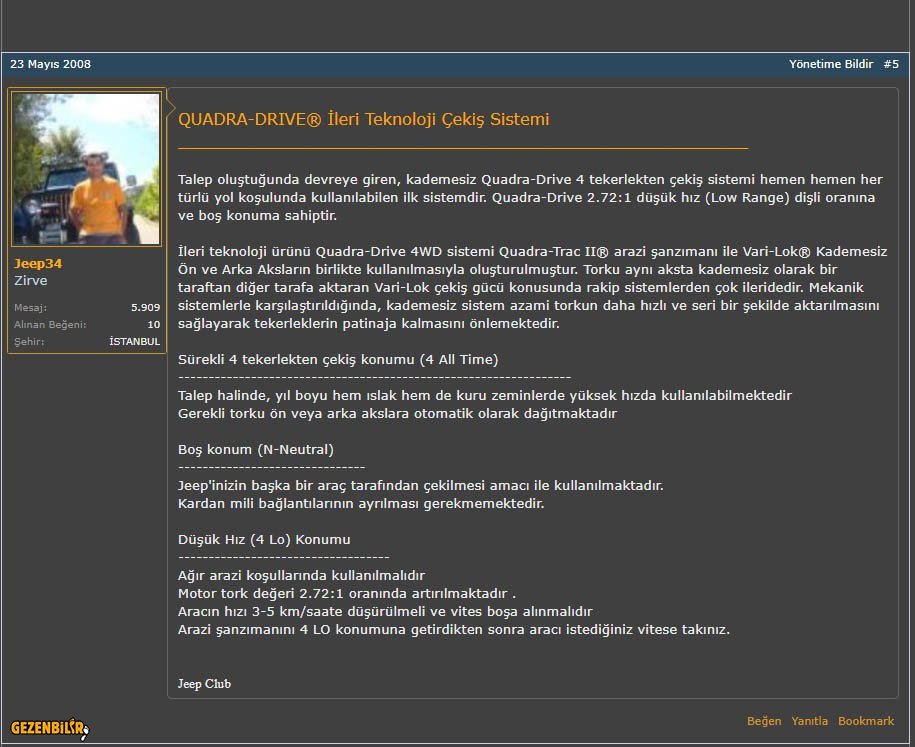
Task: Click the Yönetime Bildir report link
Action: [831, 64]
